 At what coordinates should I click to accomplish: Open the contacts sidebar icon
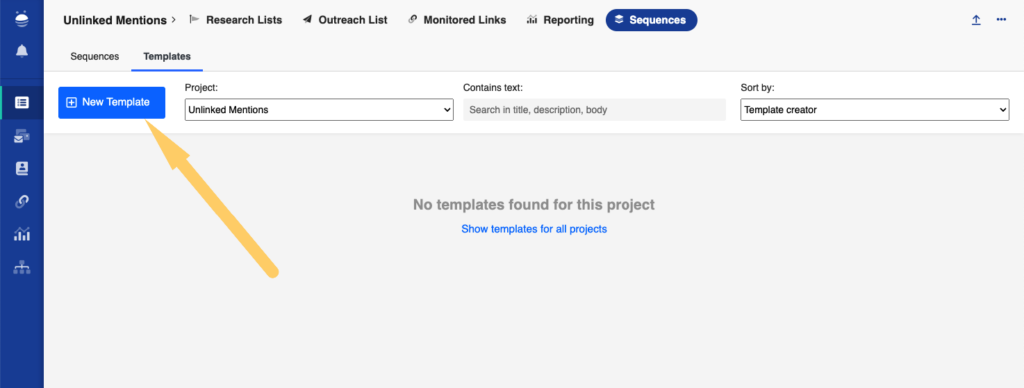(22, 169)
